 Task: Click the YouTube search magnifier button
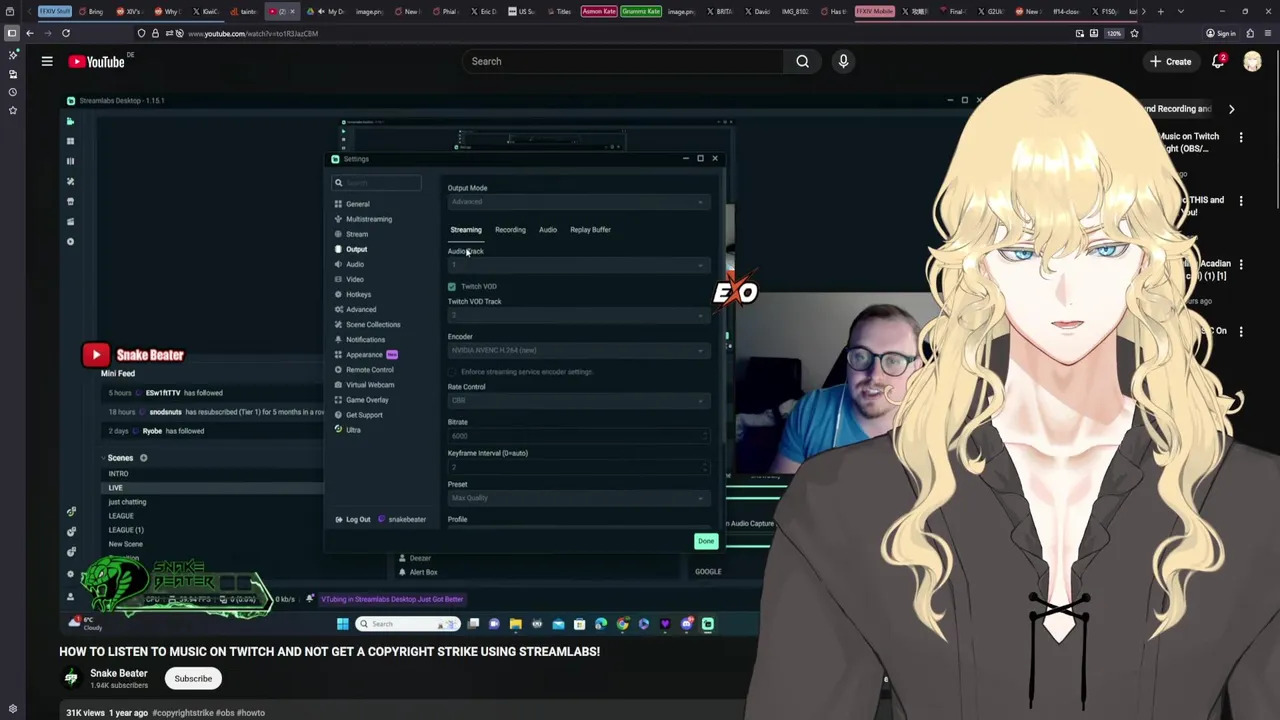(802, 62)
